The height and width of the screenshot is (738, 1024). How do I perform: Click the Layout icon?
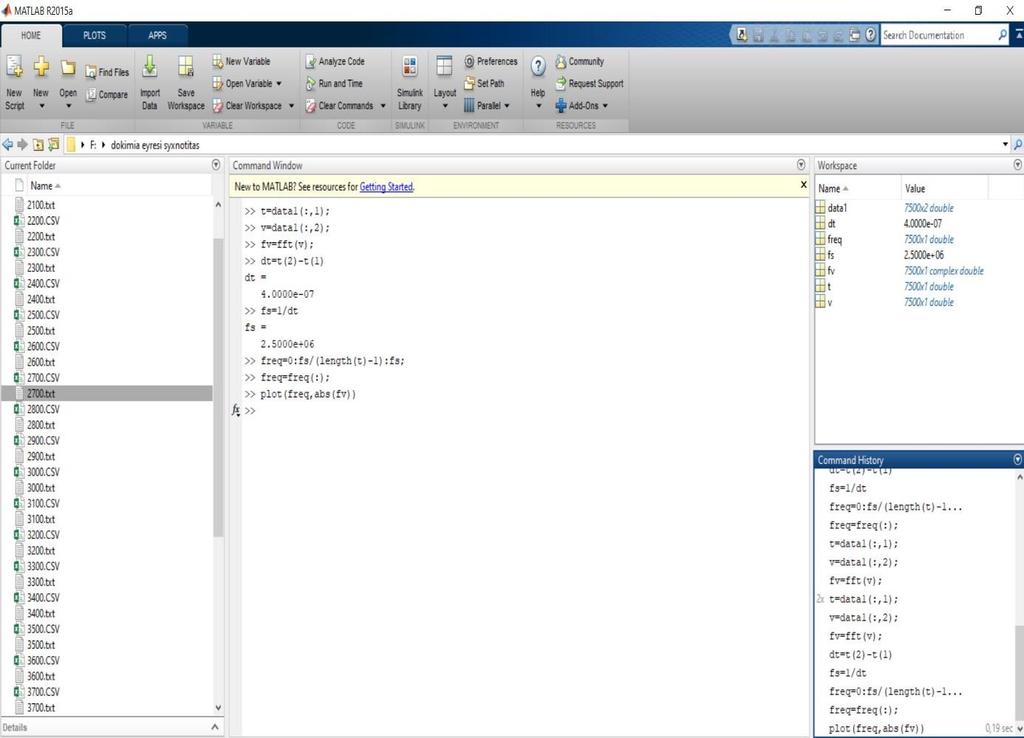pos(444,66)
